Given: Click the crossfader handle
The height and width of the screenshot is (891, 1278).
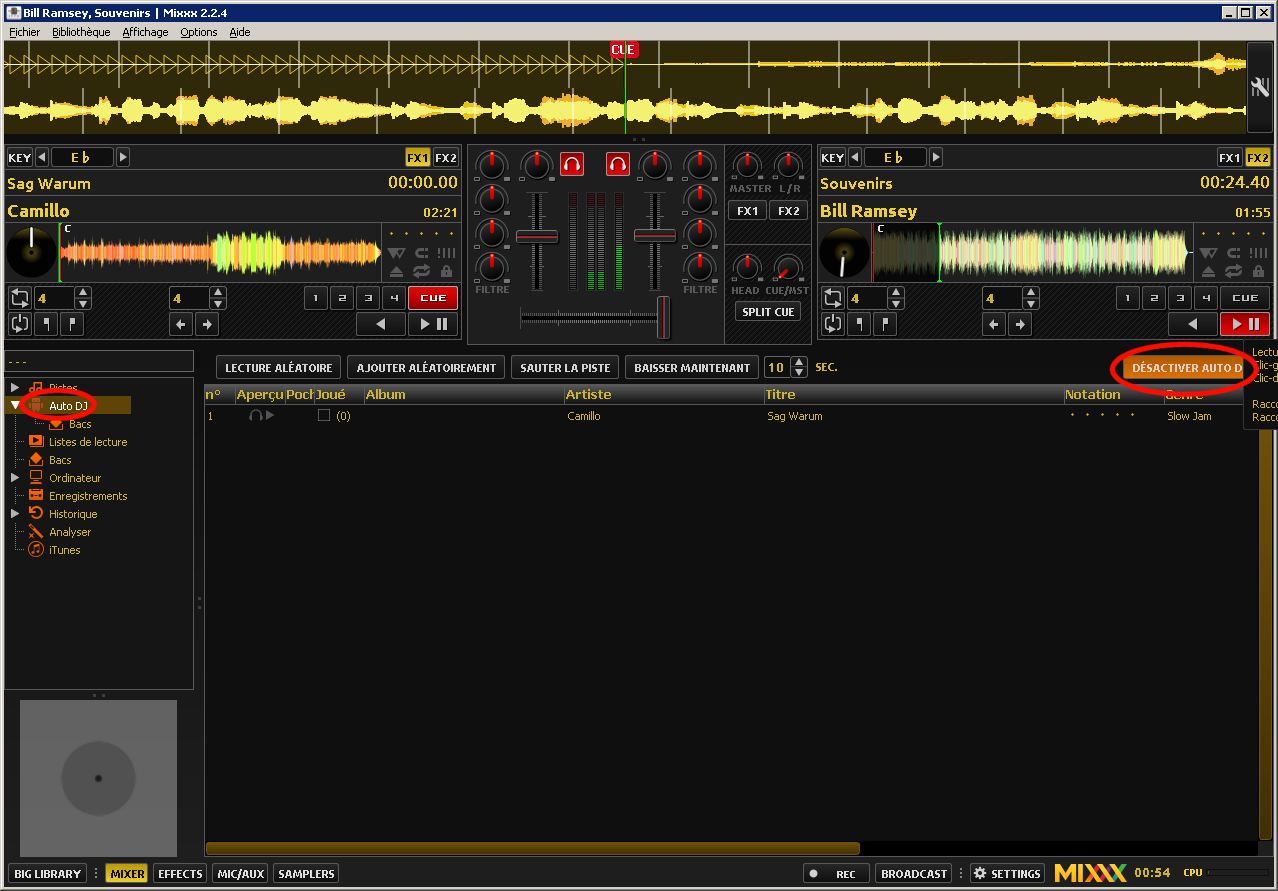Looking at the screenshot, I should [662, 317].
